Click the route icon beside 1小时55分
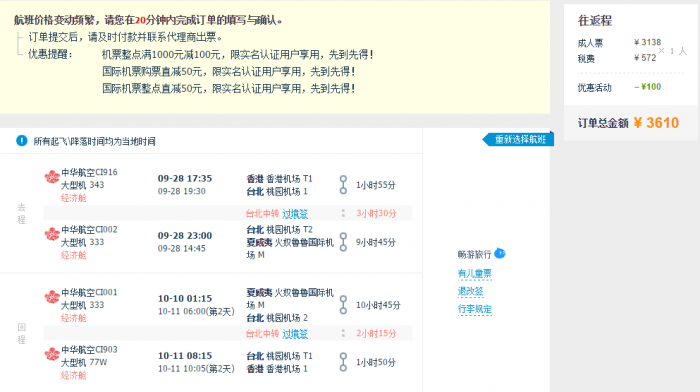 343,185
